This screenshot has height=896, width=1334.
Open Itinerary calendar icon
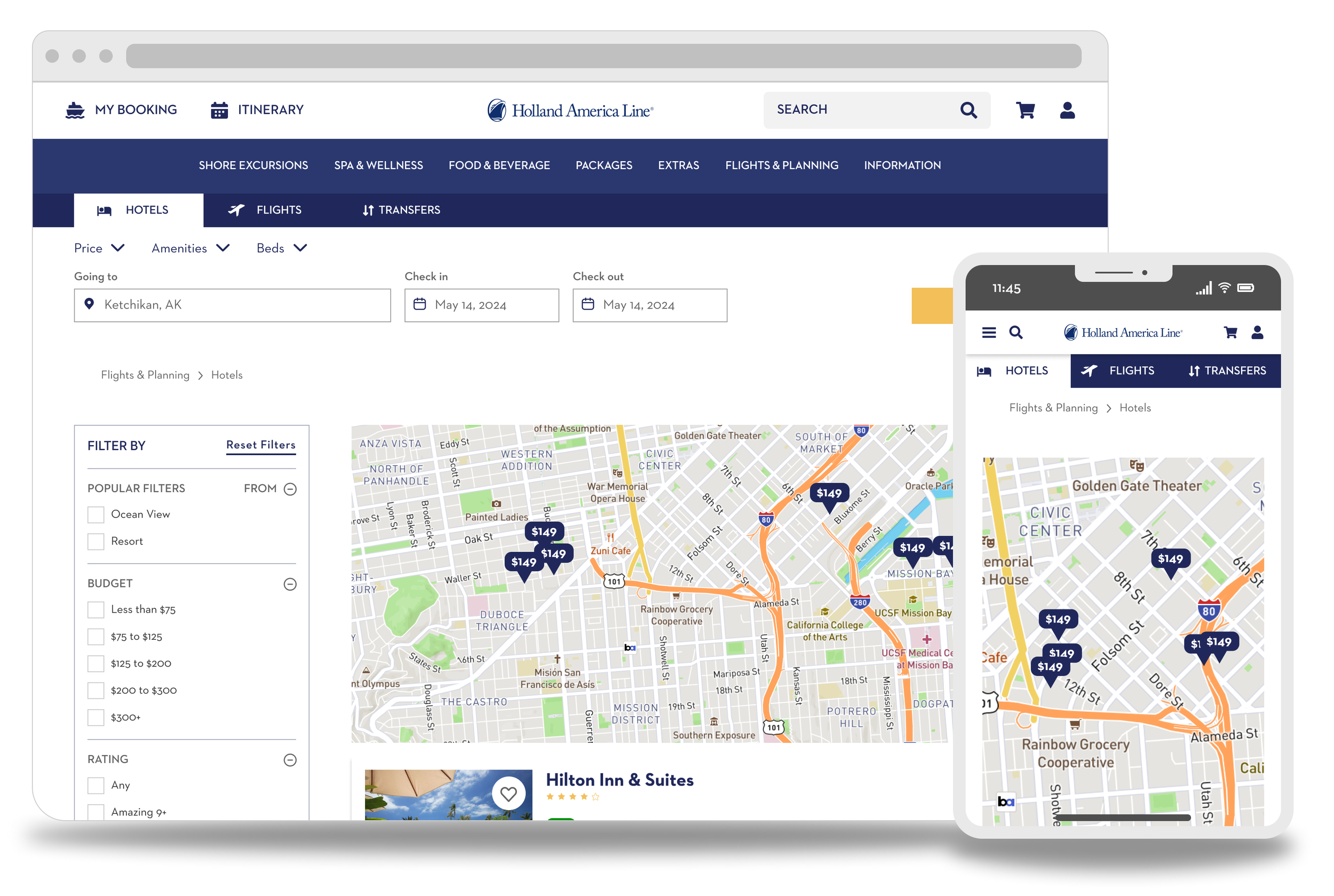(219, 110)
